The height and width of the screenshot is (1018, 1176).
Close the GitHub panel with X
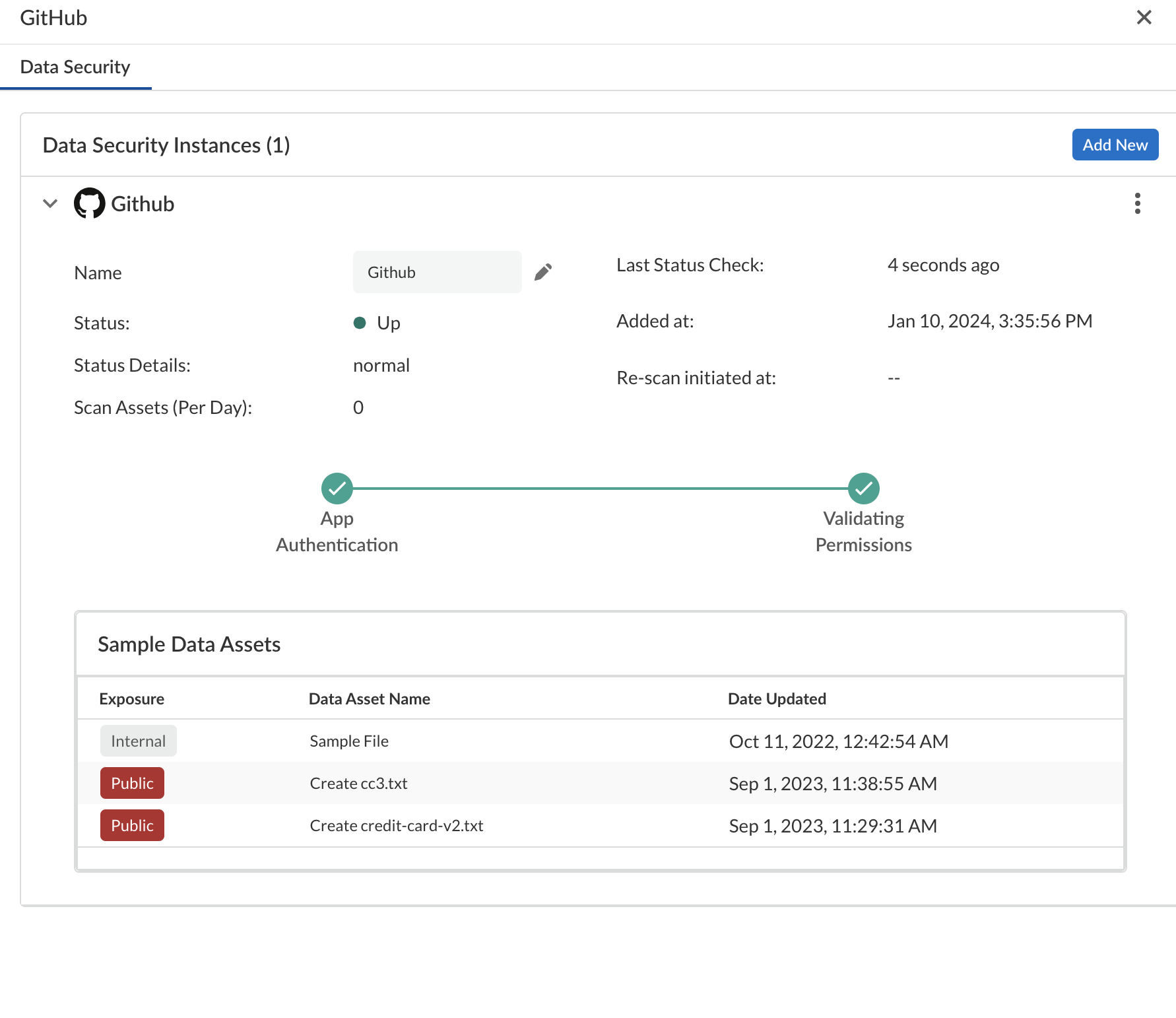[1144, 18]
